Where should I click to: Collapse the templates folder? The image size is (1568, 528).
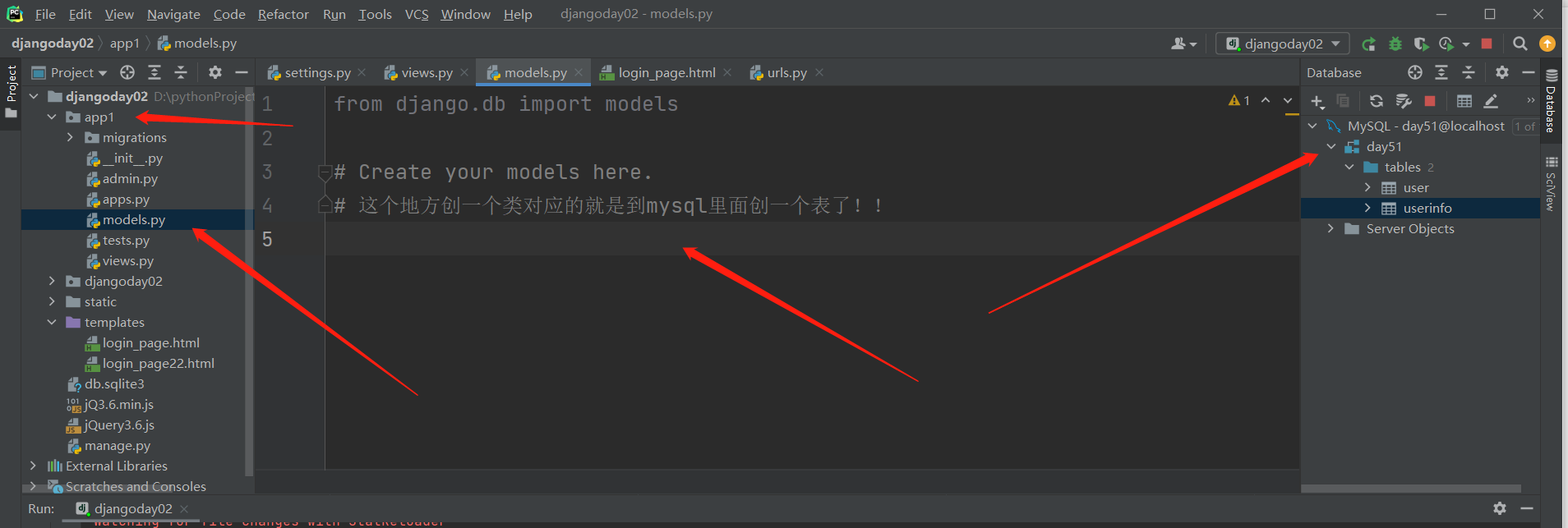coord(52,323)
